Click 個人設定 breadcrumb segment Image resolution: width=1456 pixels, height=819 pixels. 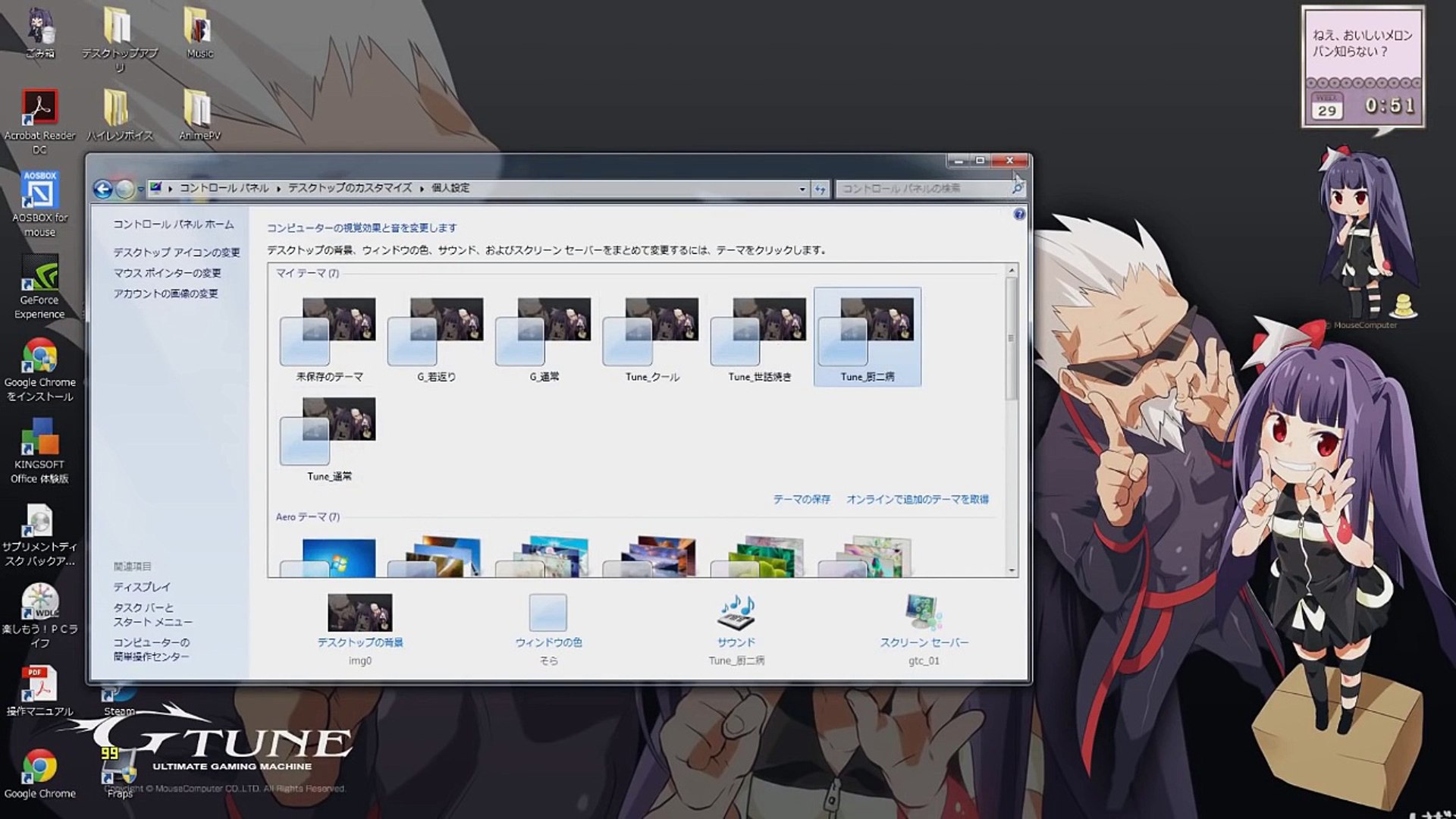coord(450,188)
